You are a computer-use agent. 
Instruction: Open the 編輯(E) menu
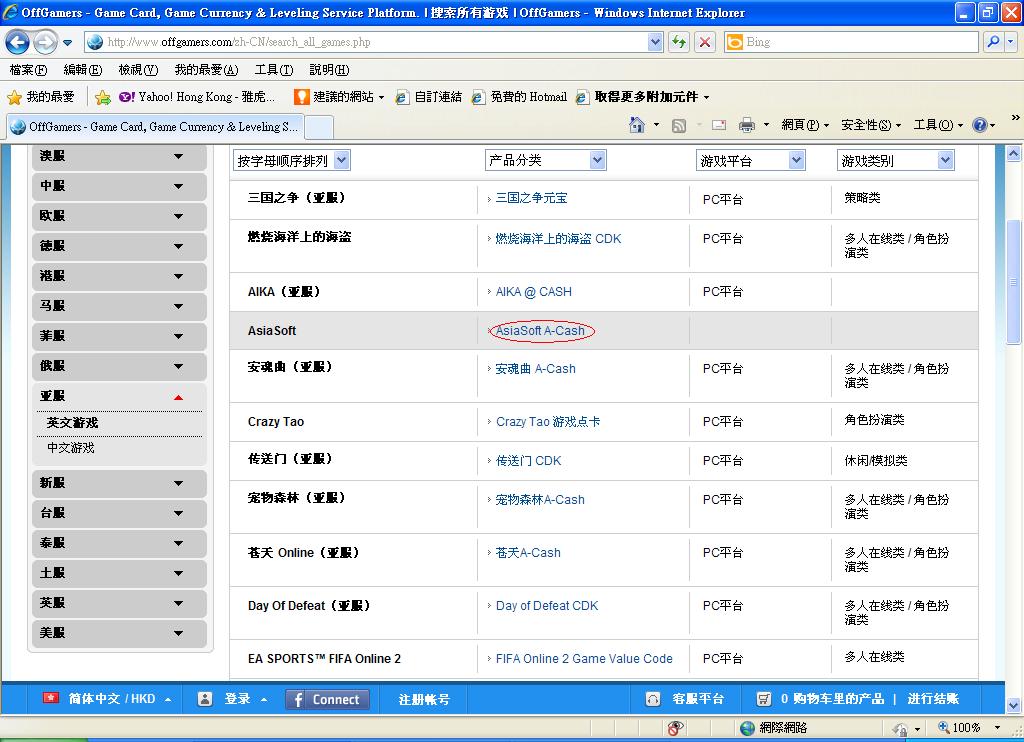[82, 70]
